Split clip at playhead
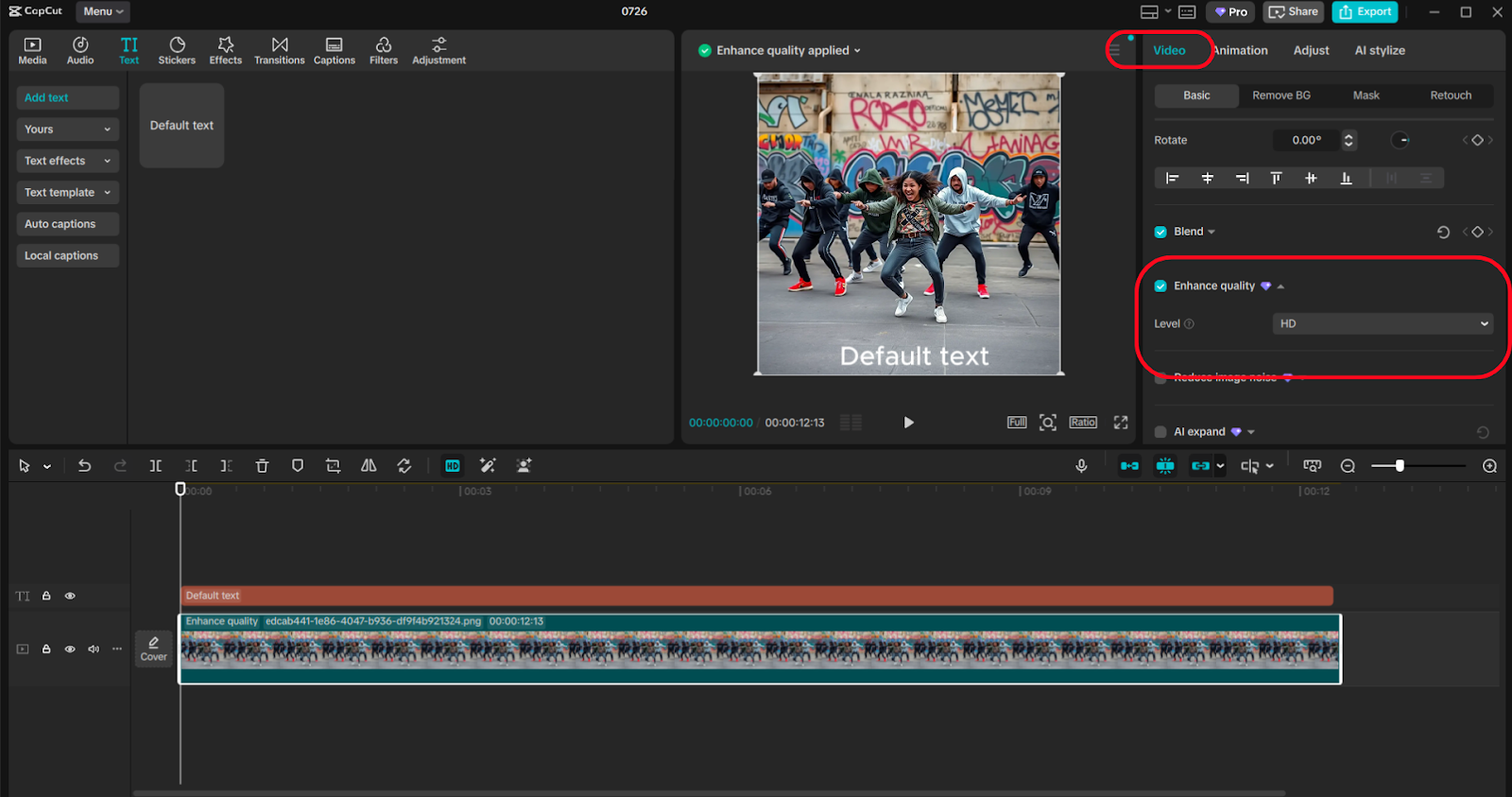Image resolution: width=1512 pixels, height=797 pixels. tap(156, 466)
